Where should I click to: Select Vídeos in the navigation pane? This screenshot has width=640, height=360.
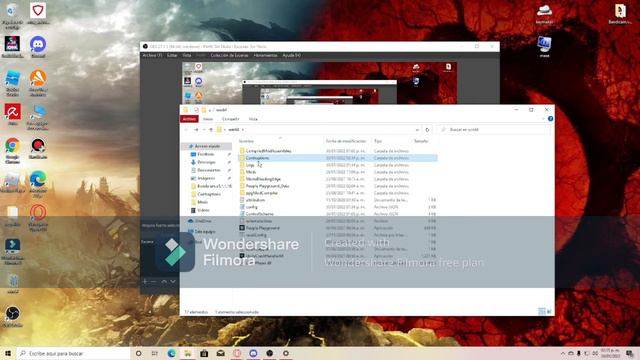[x=203, y=210]
